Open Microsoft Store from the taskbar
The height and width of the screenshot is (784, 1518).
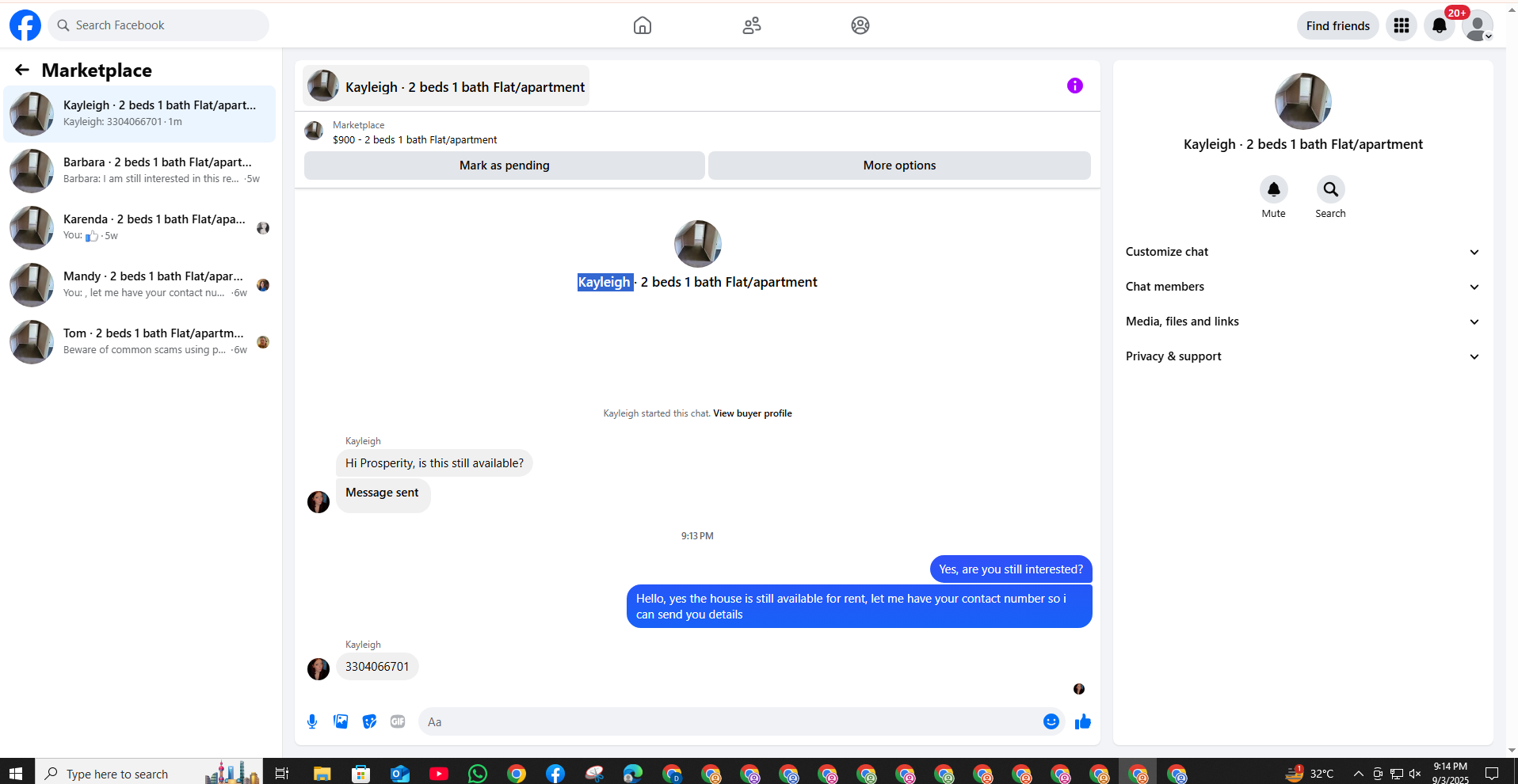tap(361, 774)
